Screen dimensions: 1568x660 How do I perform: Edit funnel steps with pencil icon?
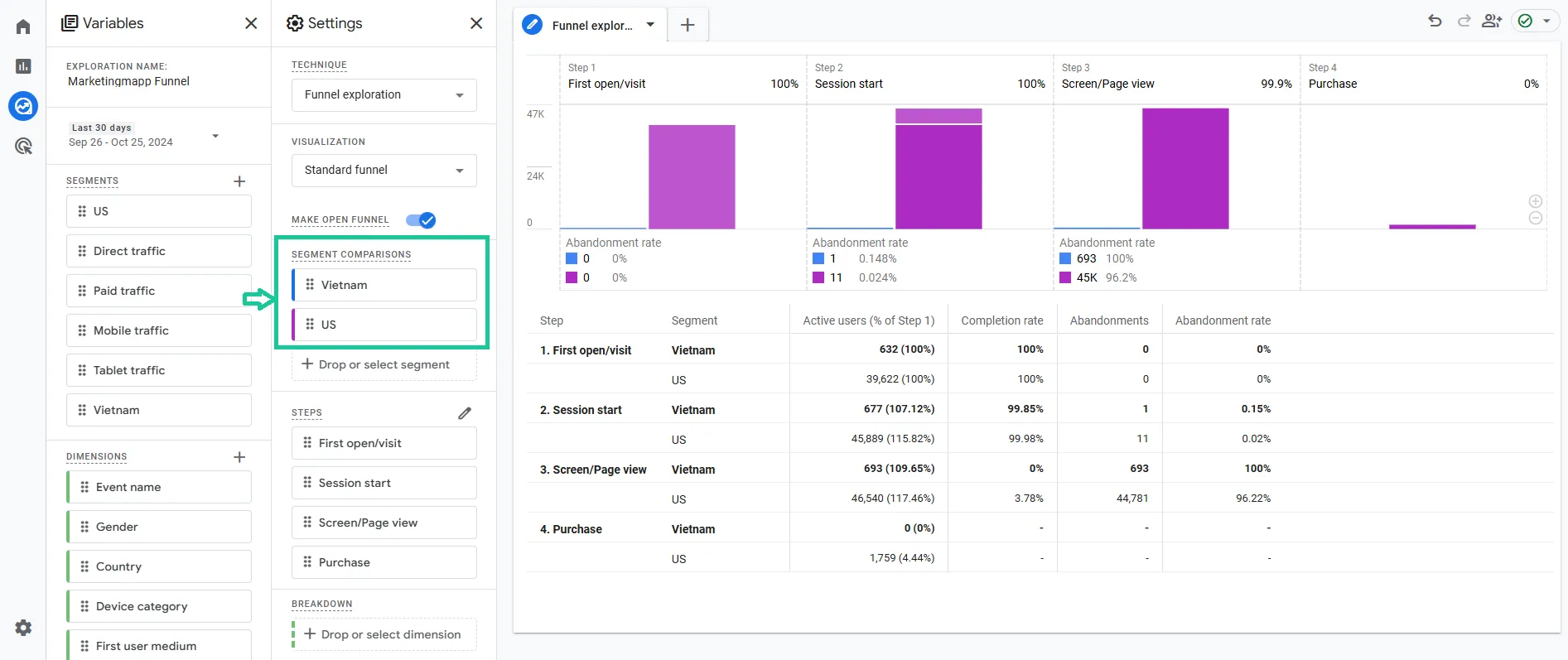click(465, 412)
